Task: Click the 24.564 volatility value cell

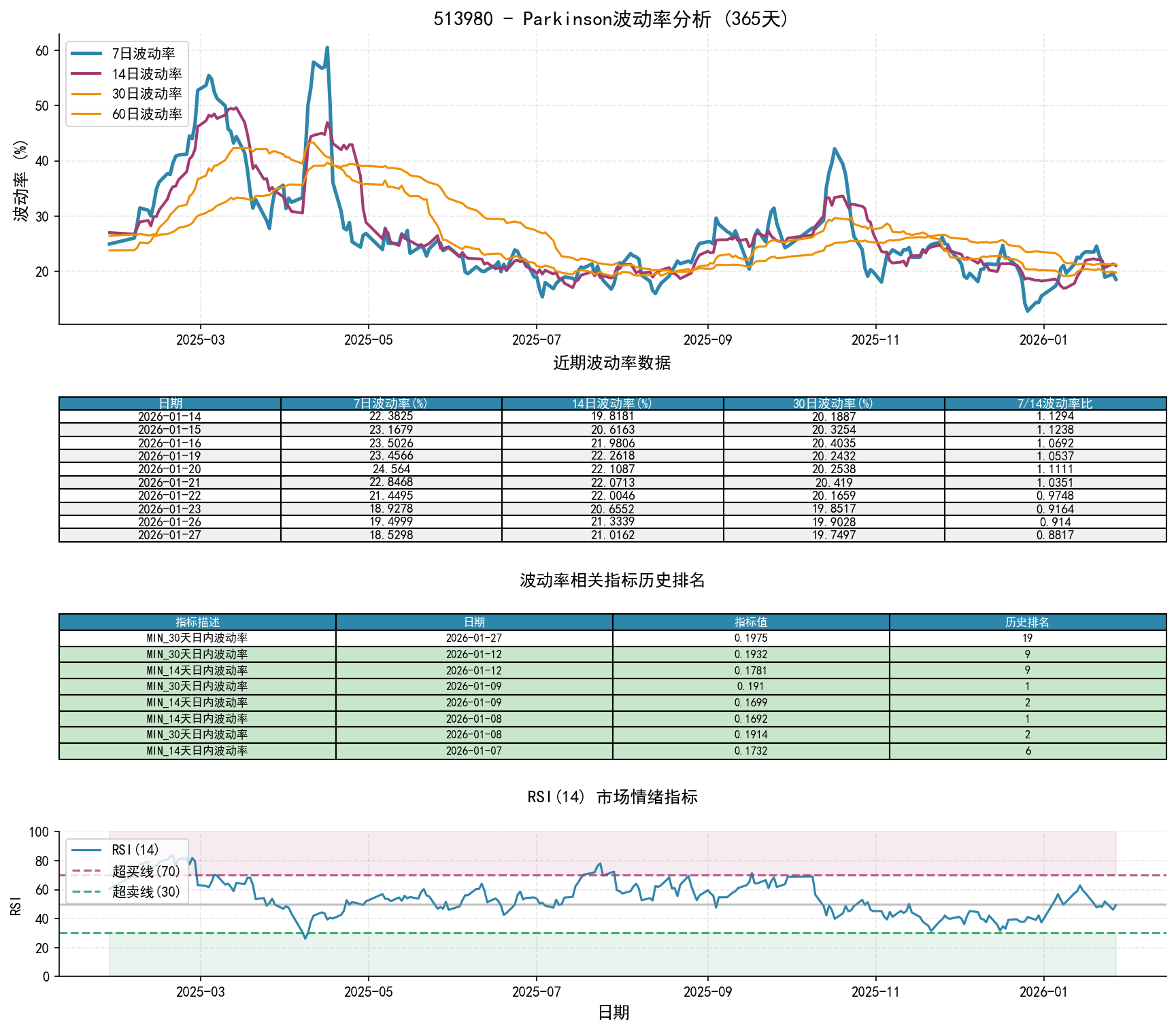Action: 391,469
